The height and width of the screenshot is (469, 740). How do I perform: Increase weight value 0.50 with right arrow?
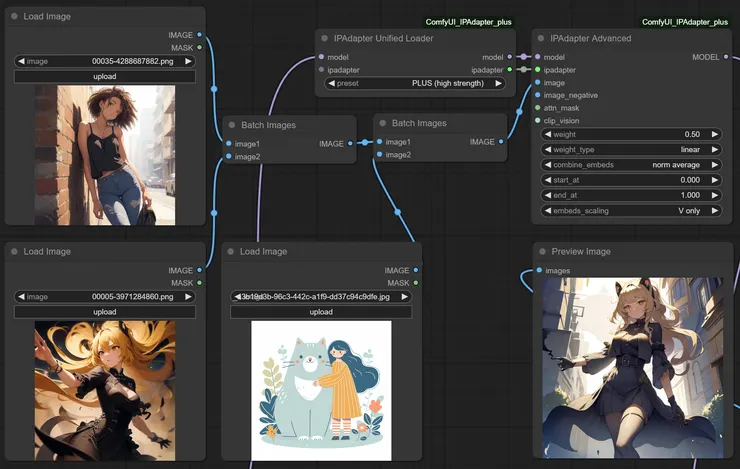(x=715, y=134)
